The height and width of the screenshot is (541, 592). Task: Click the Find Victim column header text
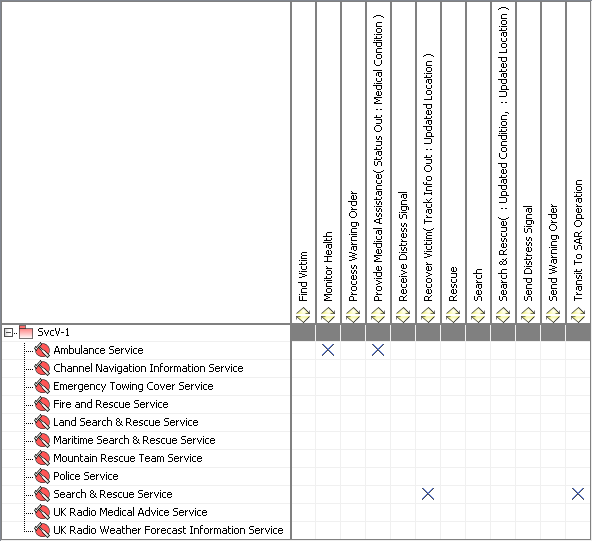coord(303,276)
